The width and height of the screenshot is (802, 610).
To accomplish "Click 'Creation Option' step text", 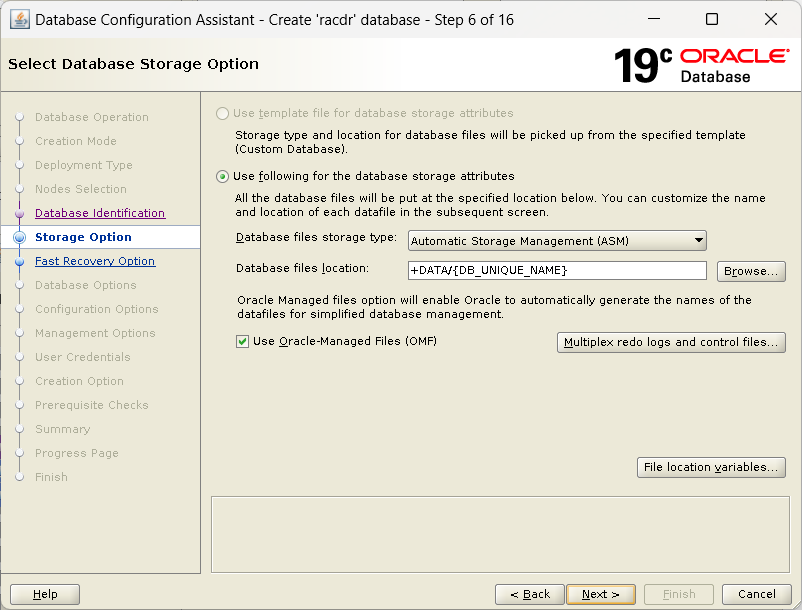I will pyautogui.click(x=79, y=381).
